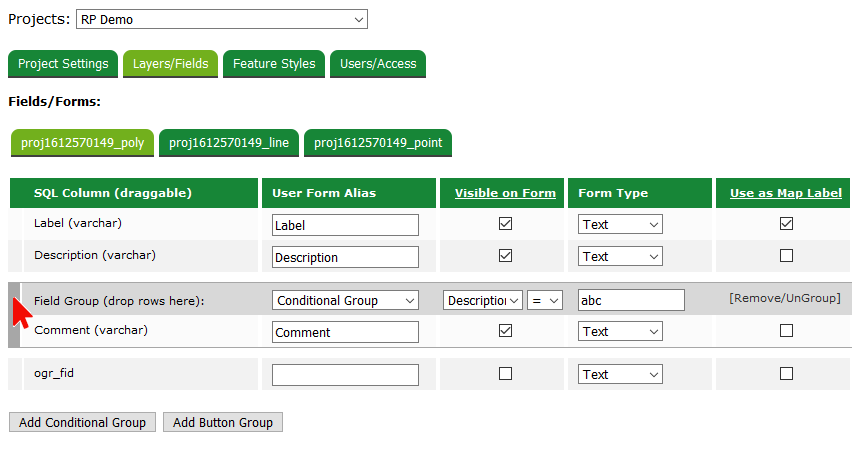The height and width of the screenshot is (453, 859).
Task: Expand Form Type dropdown for Description row
Action: [x=620, y=257]
